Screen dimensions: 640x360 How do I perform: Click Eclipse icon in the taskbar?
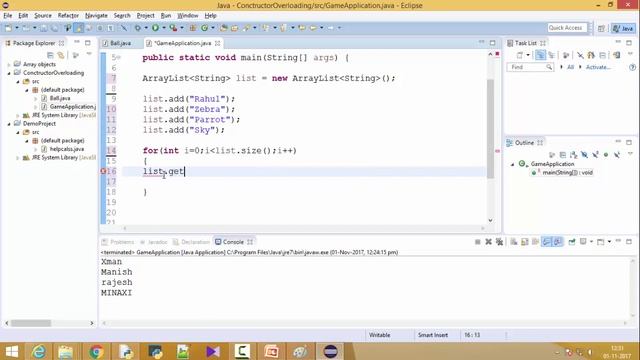click(330, 351)
